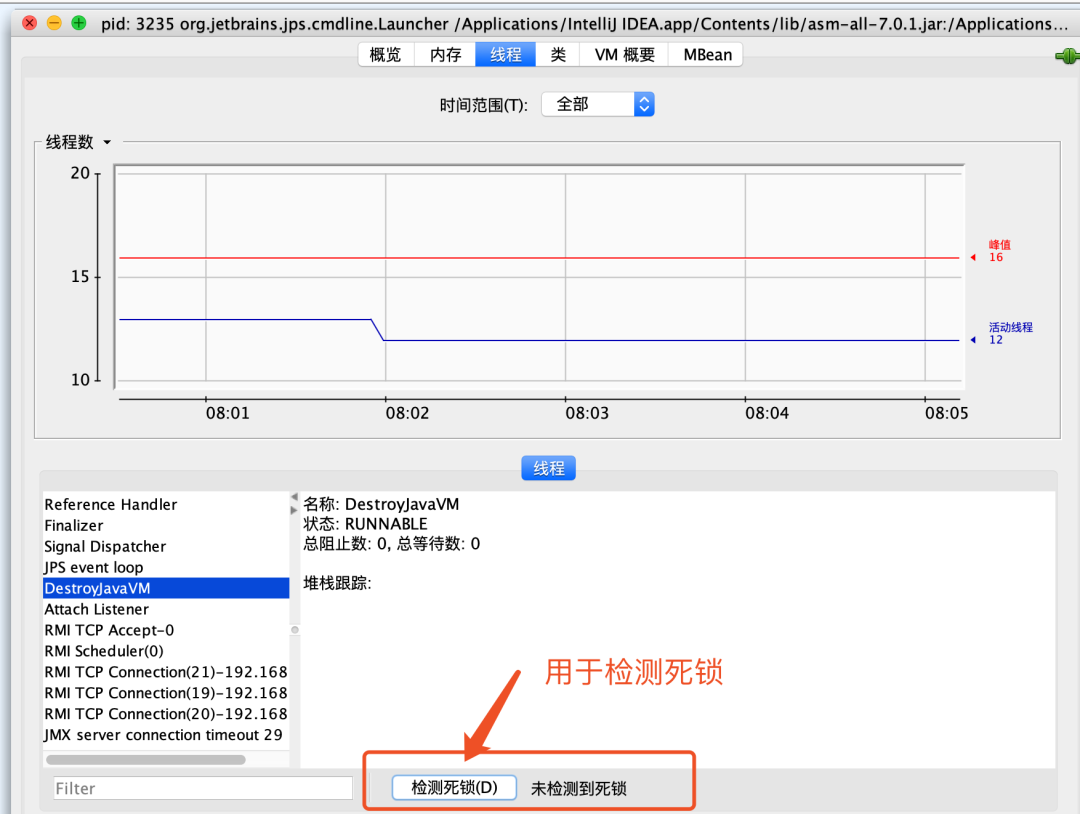Select the RMI Scheduler(0) thread
Image resolution: width=1080 pixels, height=814 pixels.
tap(166, 651)
